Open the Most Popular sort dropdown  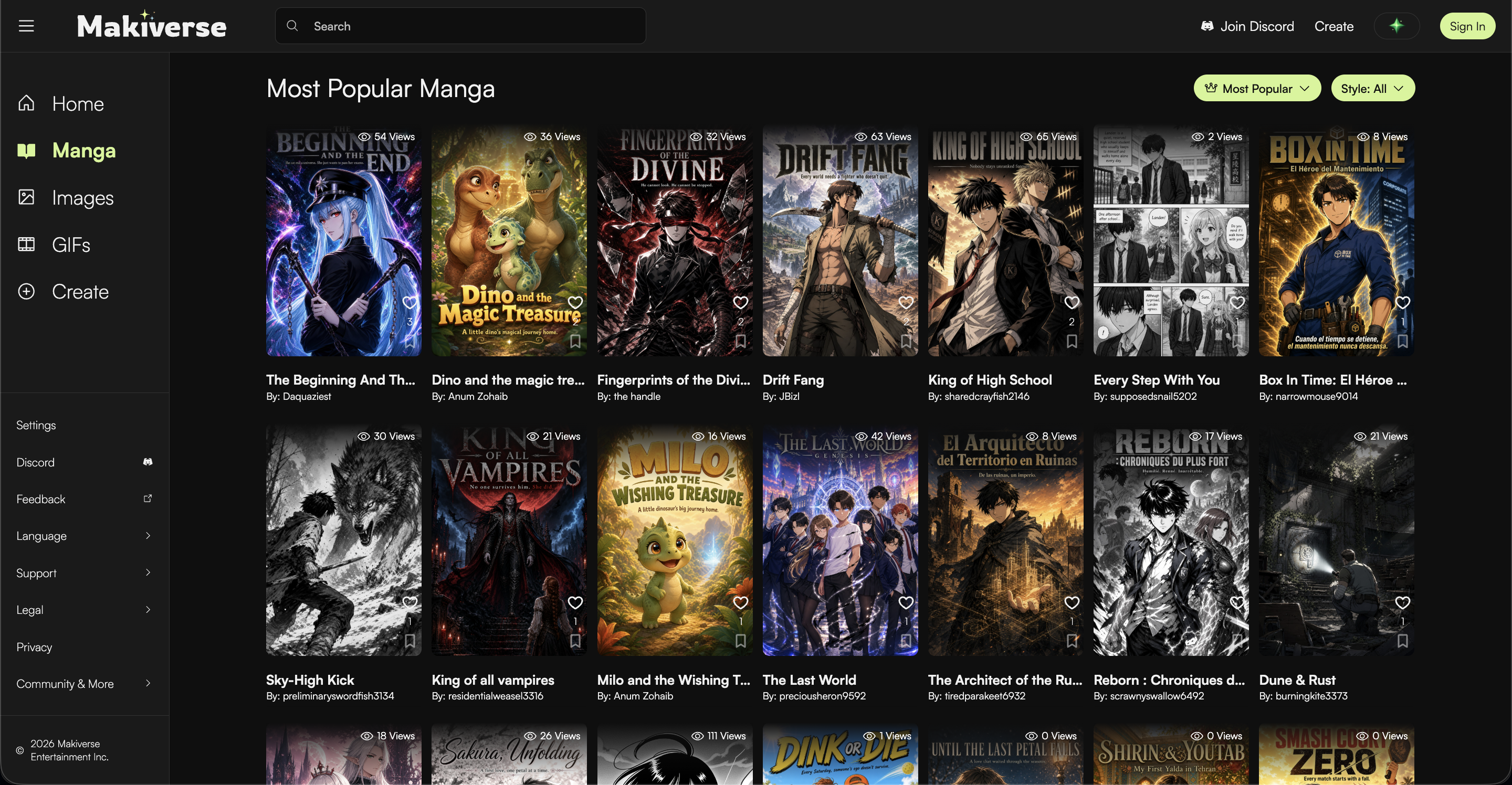1257,88
